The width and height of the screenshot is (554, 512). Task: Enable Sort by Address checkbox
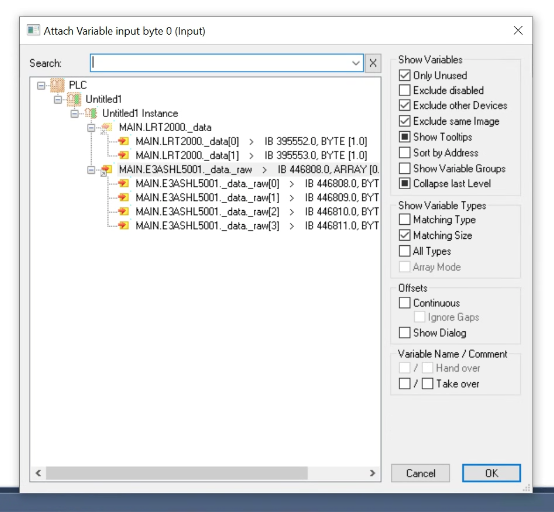[405, 153]
